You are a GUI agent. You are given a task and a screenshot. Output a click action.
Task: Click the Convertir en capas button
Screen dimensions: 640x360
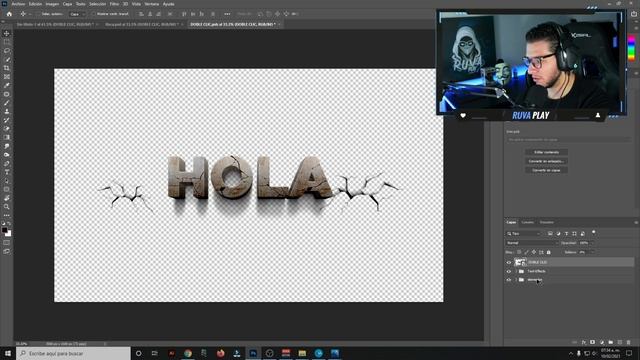tap(546, 170)
